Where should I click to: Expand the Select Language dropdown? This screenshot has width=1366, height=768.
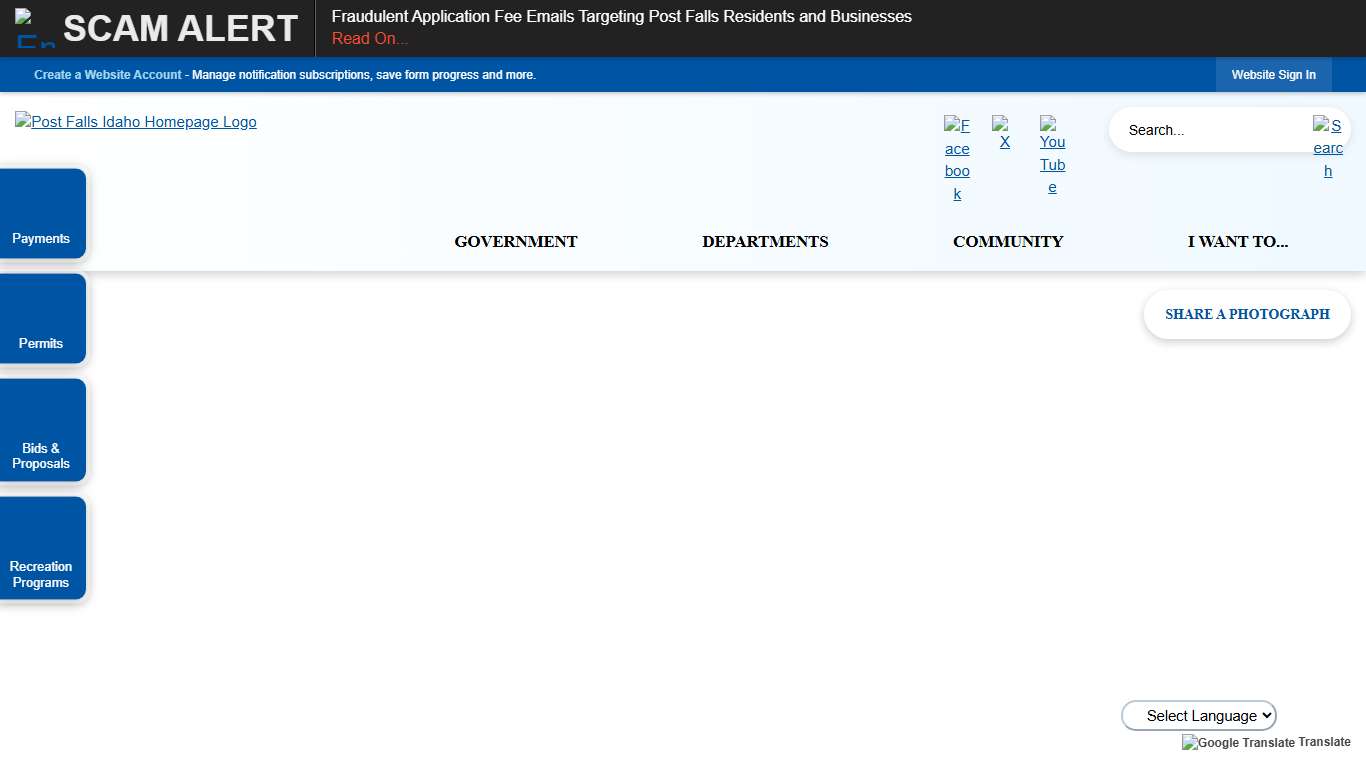pos(1199,716)
